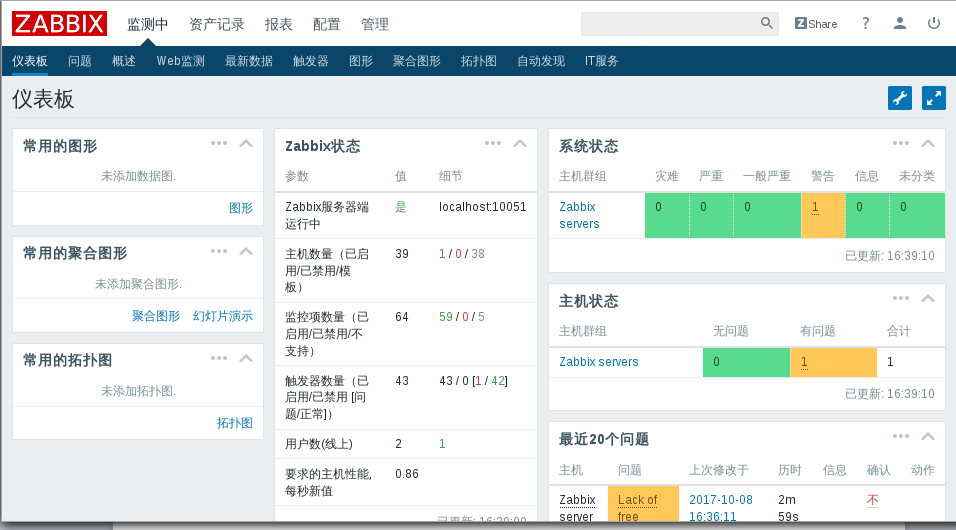
Task: Open the Web监测 submenu tab
Action: [180, 61]
